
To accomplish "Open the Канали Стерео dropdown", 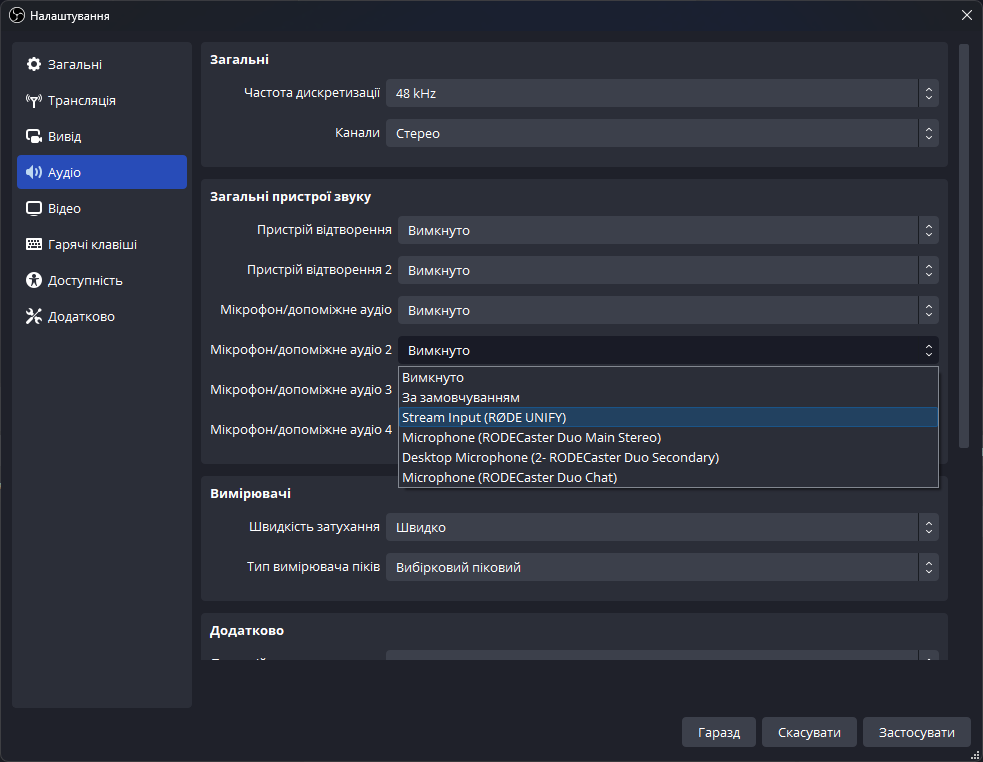I will 662,134.
